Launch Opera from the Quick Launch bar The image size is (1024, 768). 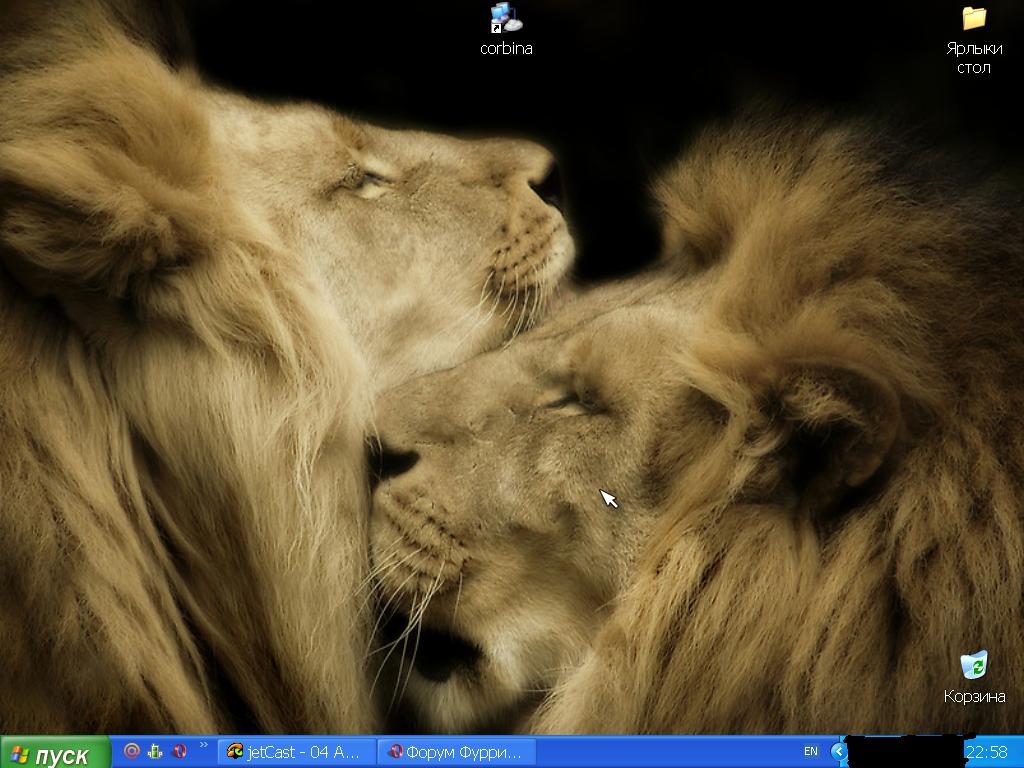click(x=180, y=751)
